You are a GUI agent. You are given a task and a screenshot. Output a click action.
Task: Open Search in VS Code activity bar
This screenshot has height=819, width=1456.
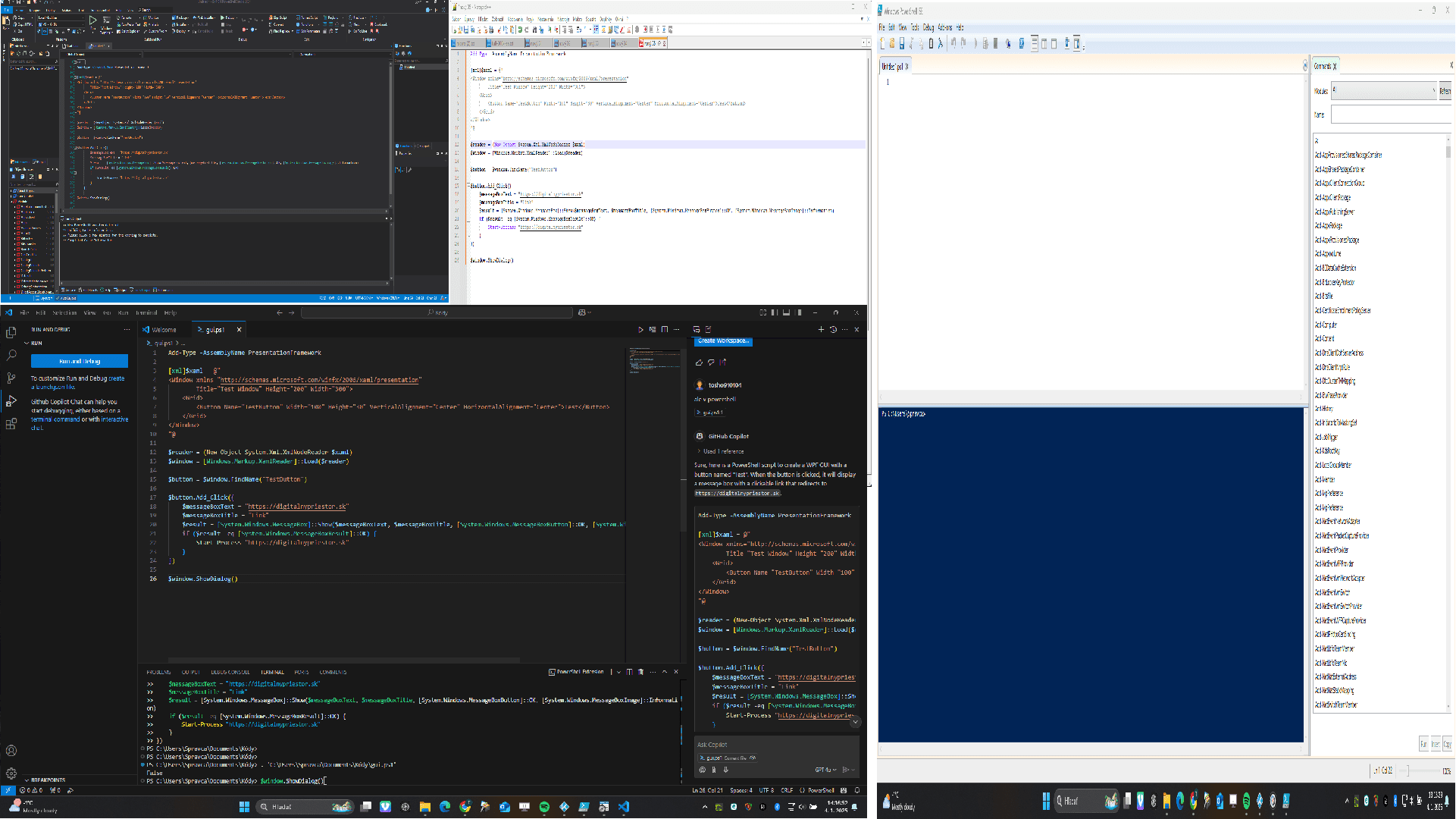point(10,354)
